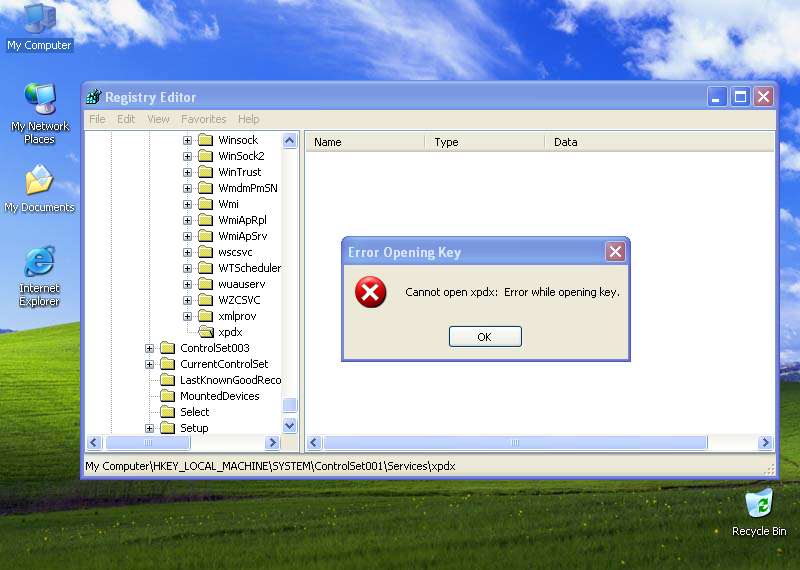
Task: Click values pane scroll right arrow
Action: tap(765, 442)
